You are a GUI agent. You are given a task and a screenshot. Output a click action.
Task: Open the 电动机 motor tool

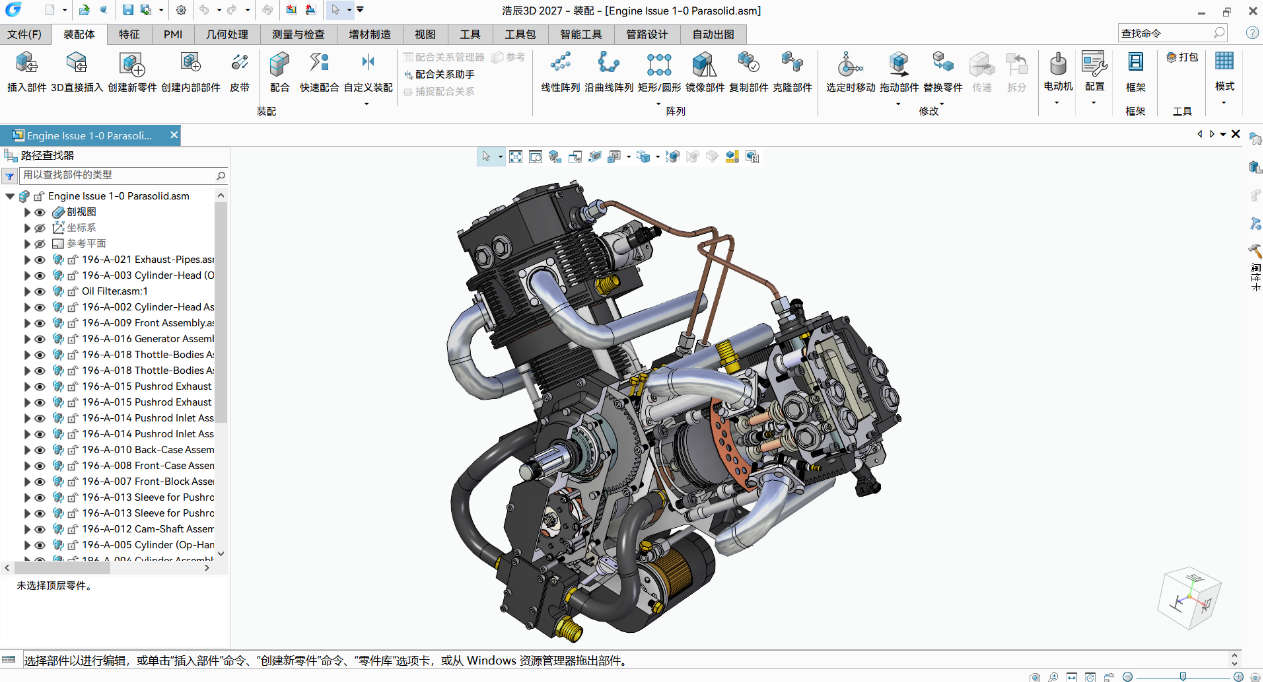[1058, 65]
